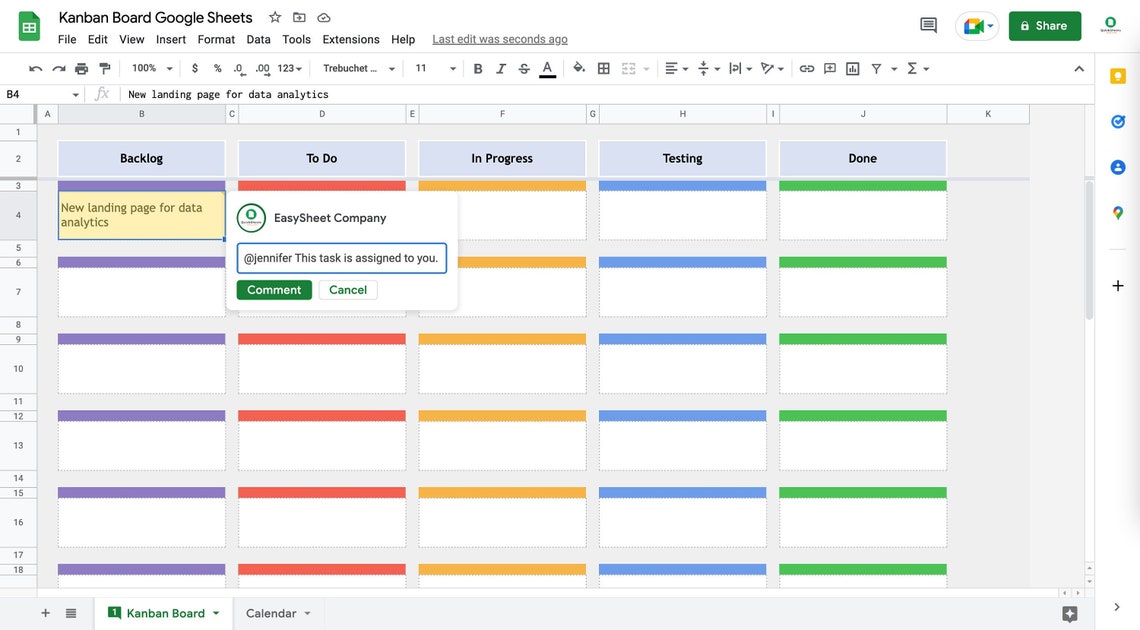Screen dimensions: 1140x630
Task: Open the Borders tool
Action: coord(603,68)
